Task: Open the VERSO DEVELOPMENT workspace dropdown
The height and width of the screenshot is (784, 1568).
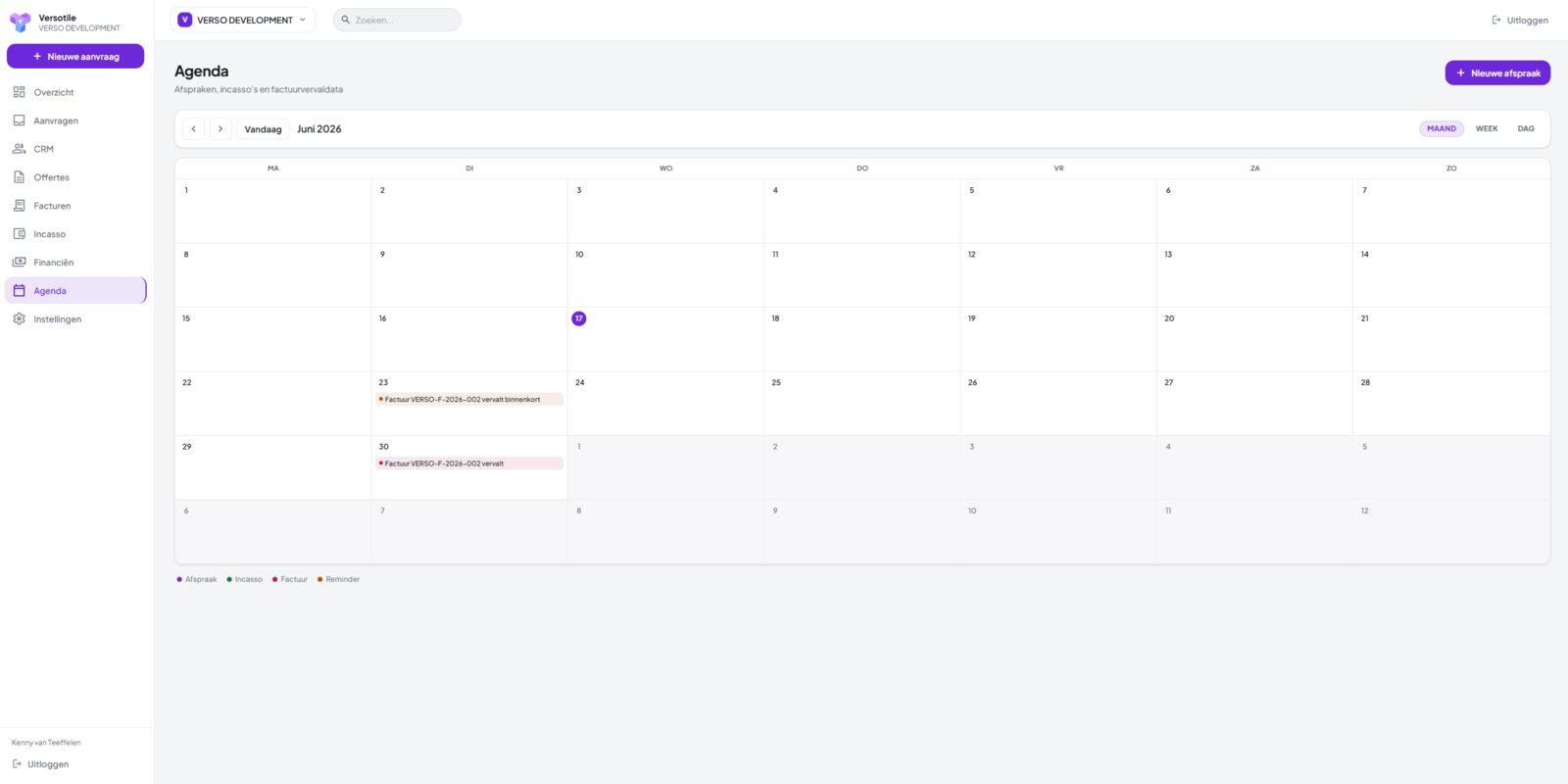Action: click(243, 20)
